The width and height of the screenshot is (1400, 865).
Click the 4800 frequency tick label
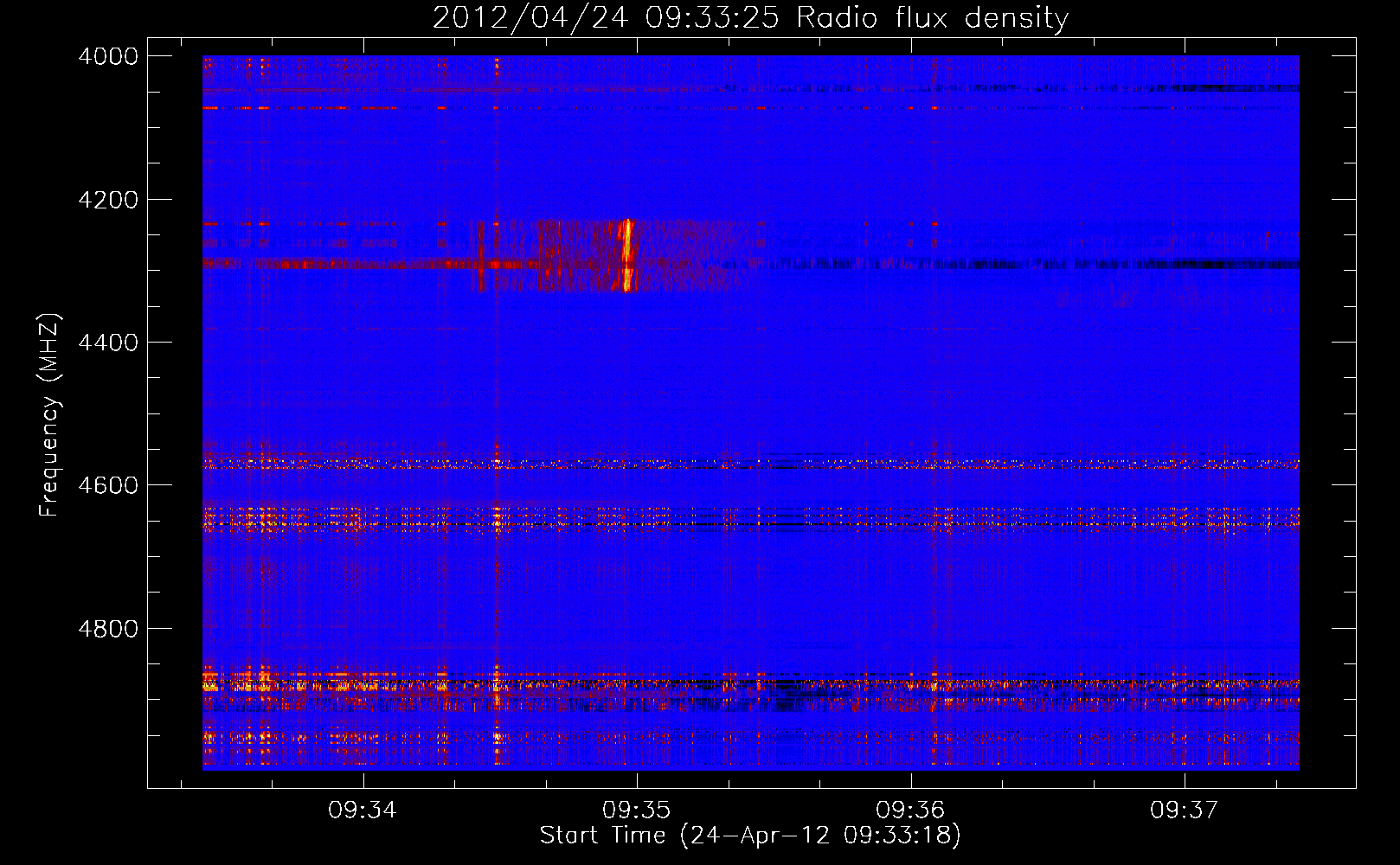(108, 629)
